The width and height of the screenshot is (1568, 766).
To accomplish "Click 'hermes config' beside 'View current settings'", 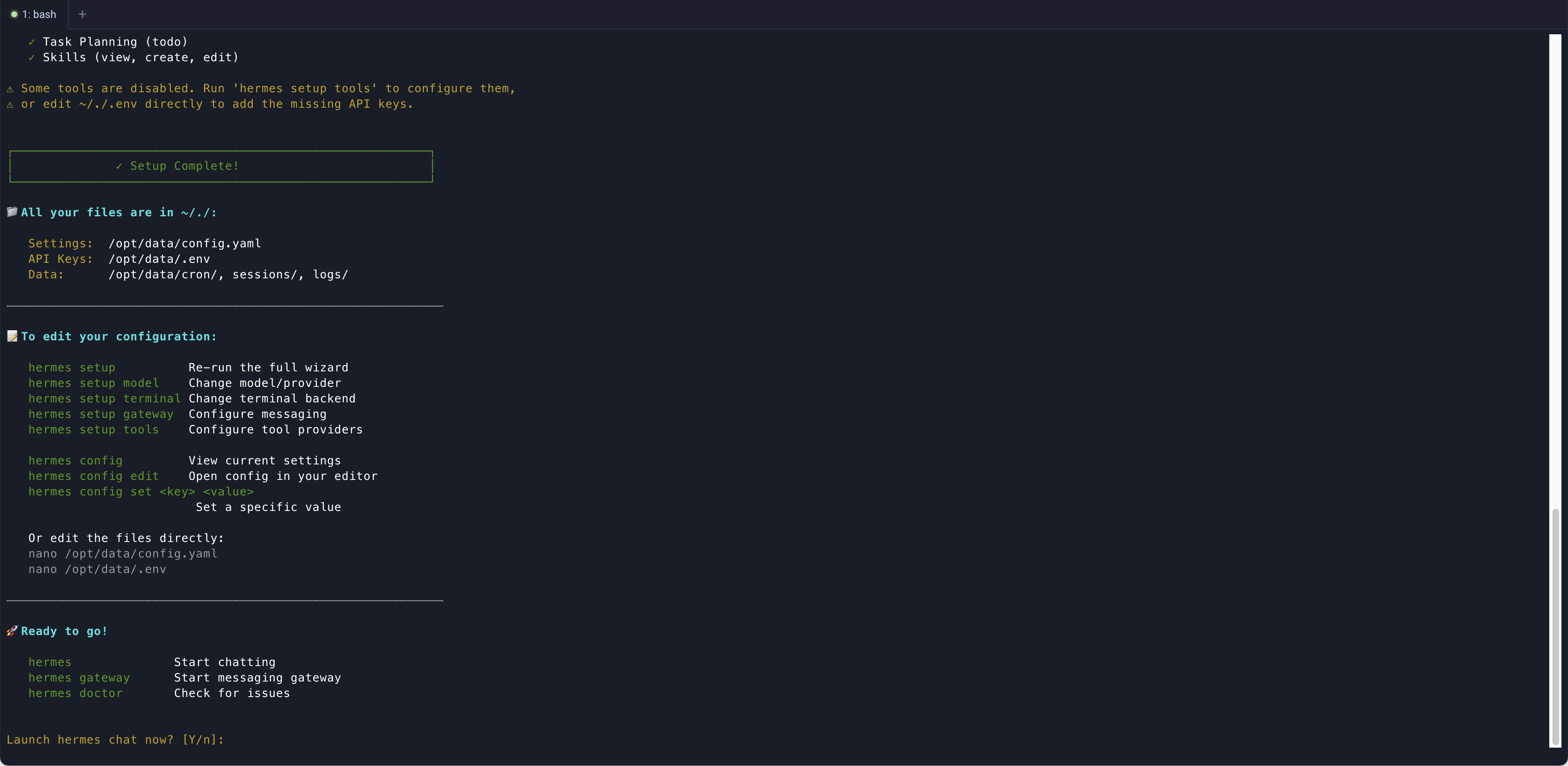I will click(76, 461).
